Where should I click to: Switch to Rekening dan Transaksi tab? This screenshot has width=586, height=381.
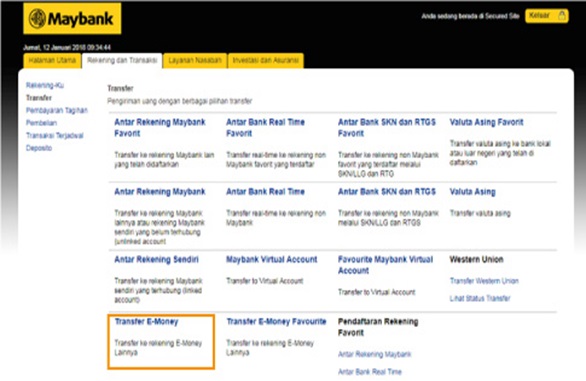click(122, 61)
